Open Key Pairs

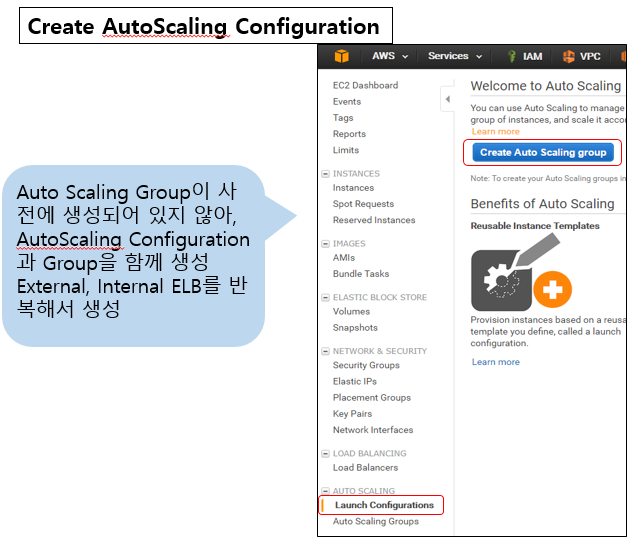[x=352, y=414]
